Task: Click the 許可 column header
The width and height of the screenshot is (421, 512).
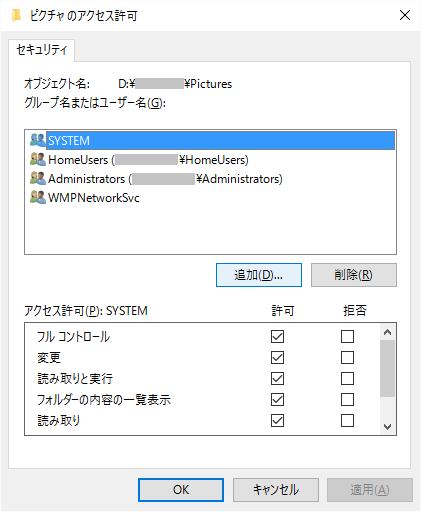Action: click(x=283, y=311)
